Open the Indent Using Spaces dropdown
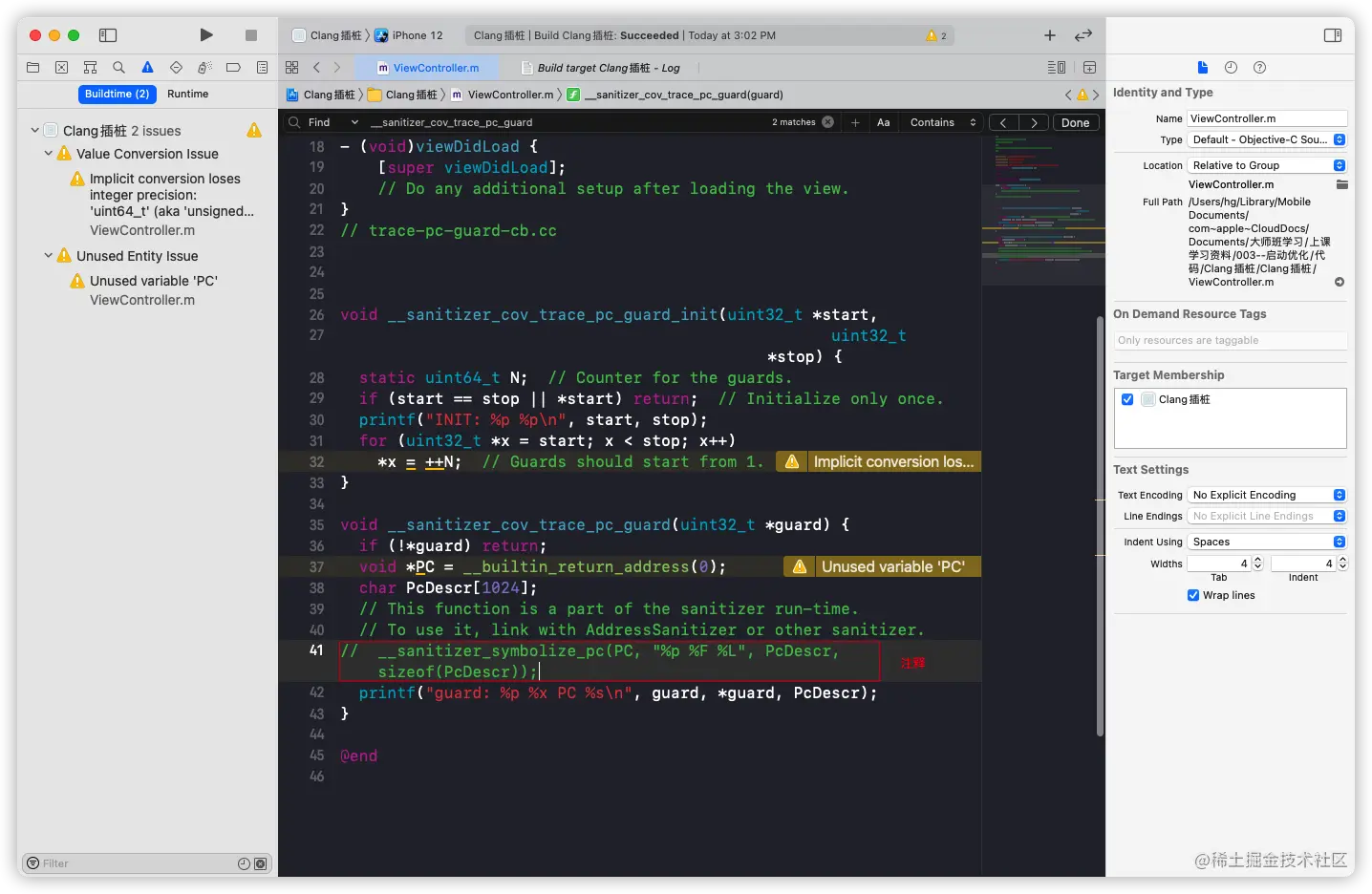1372x894 pixels. tap(1267, 542)
